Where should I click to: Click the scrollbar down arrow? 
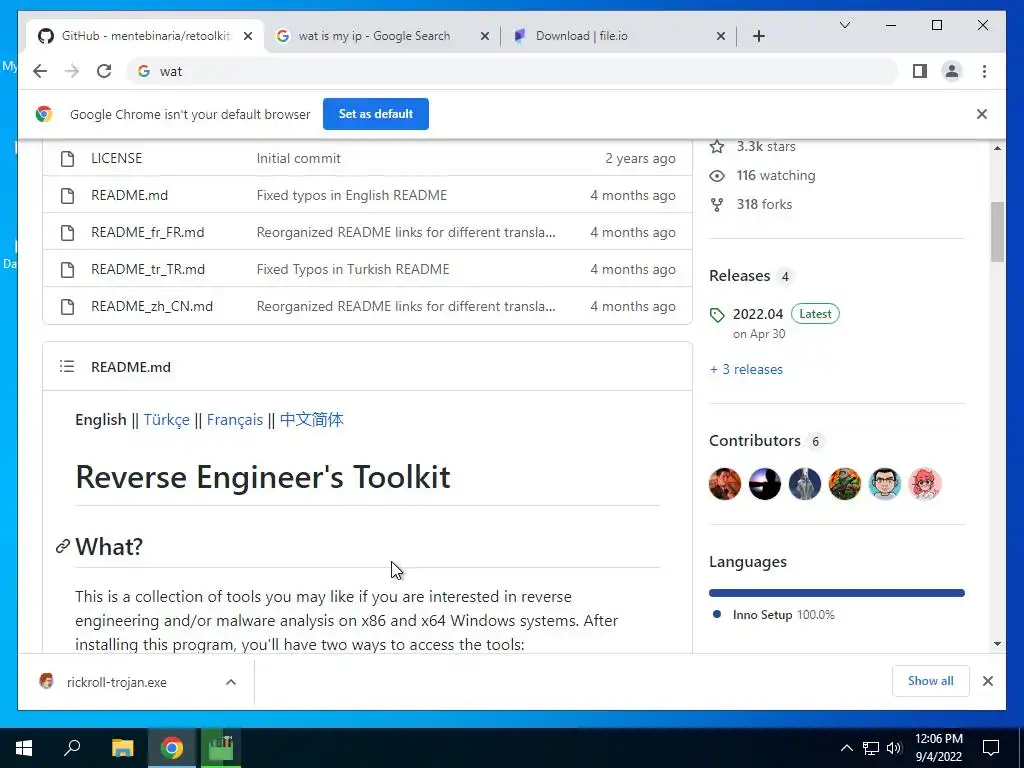997,644
